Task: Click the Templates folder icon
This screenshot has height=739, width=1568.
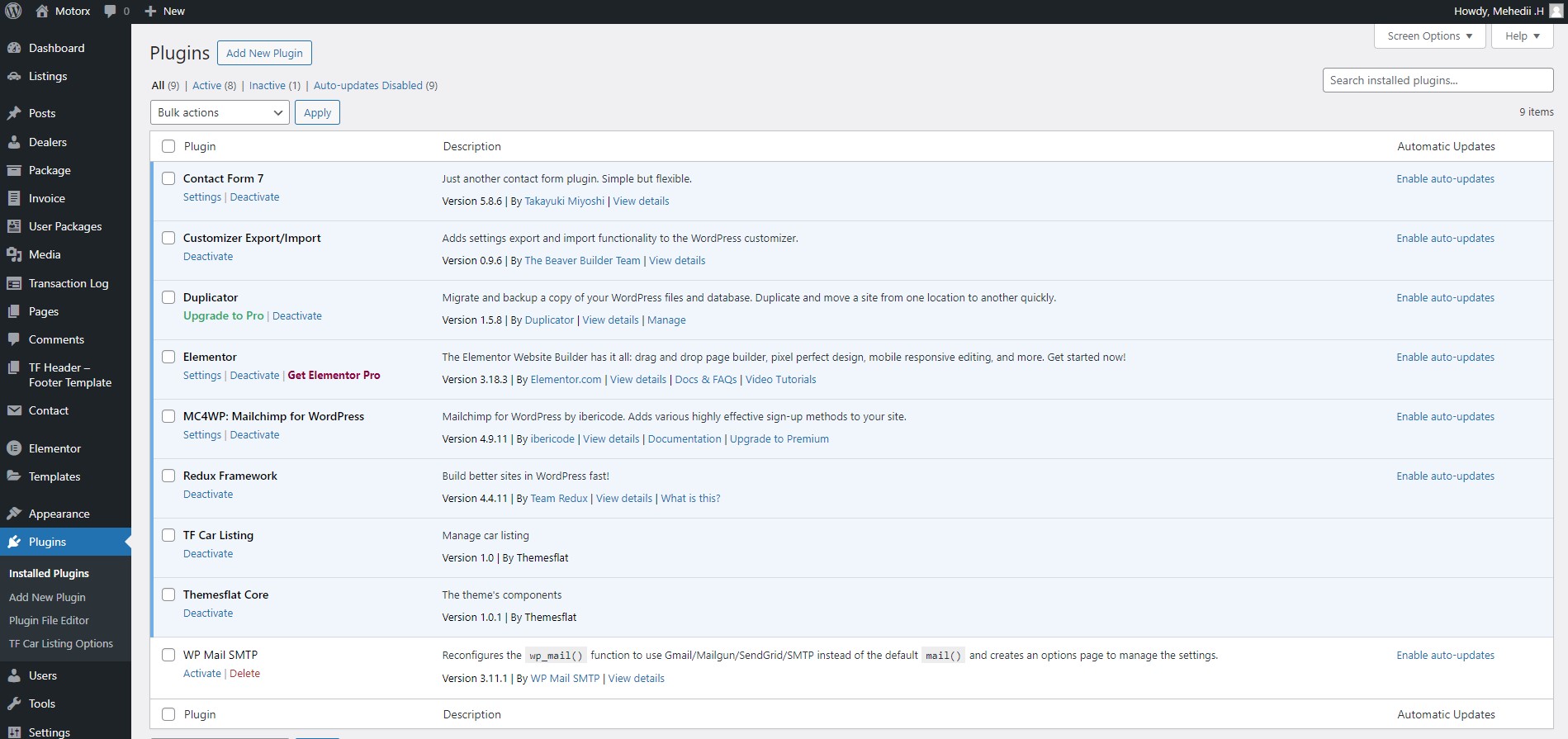Action: pos(14,476)
